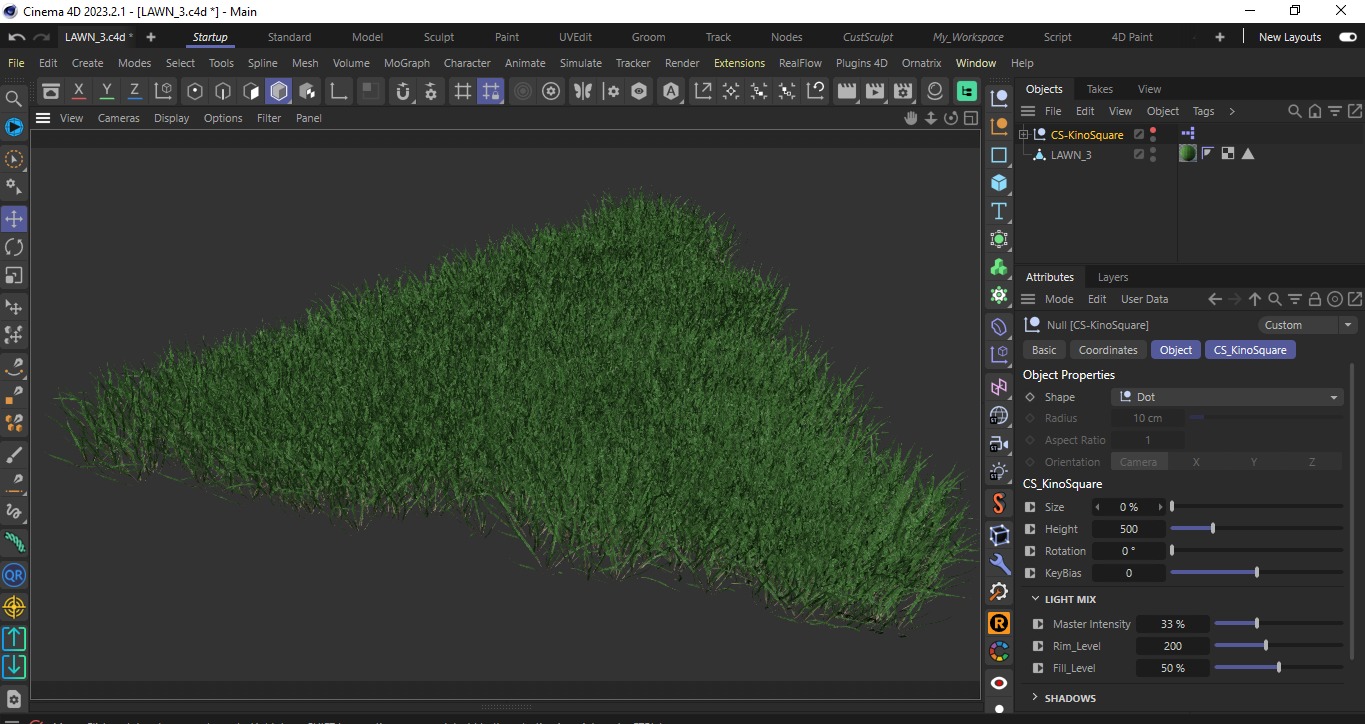
Task: Expand the CS-KinoSquare tree node
Action: point(1024,134)
